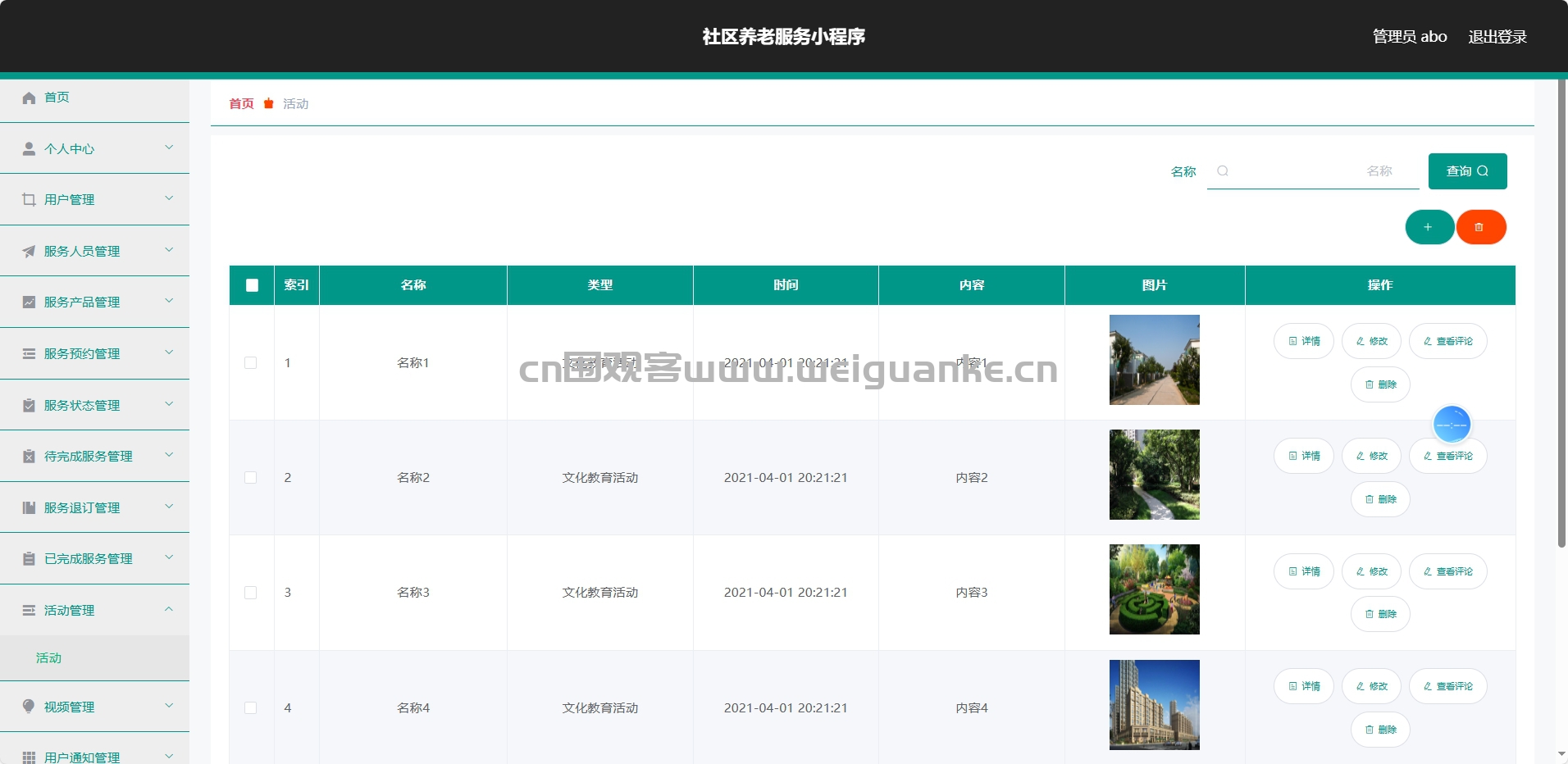This screenshot has width=1568, height=764.
Task: Click the crop icon next to 用户管理
Action: point(29,199)
